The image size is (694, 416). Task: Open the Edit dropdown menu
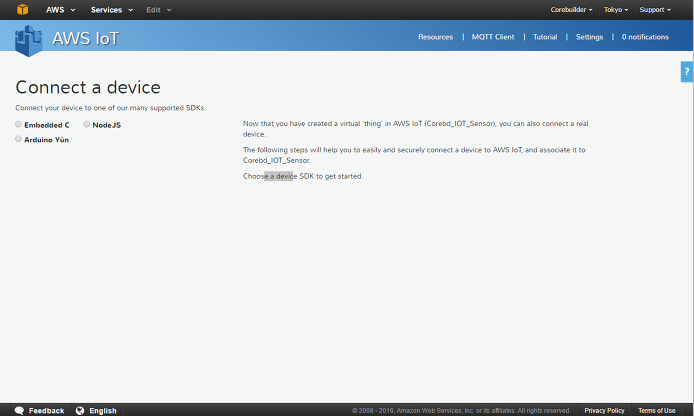coord(158,10)
